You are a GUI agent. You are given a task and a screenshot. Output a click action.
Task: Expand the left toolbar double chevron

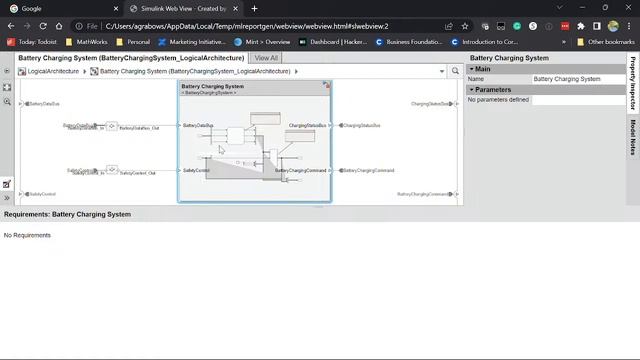[7, 198]
